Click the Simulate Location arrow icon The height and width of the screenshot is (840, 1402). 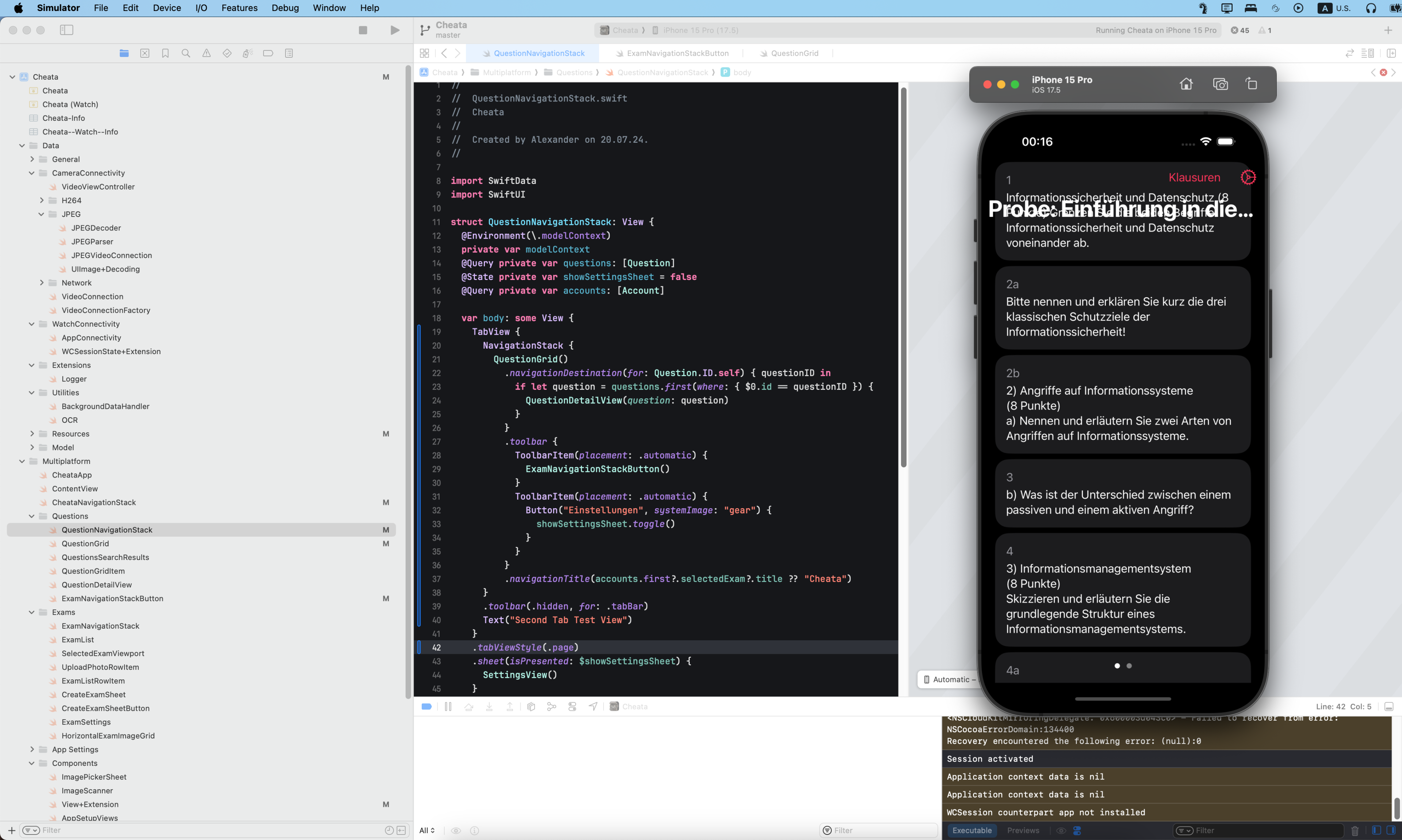click(593, 706)
